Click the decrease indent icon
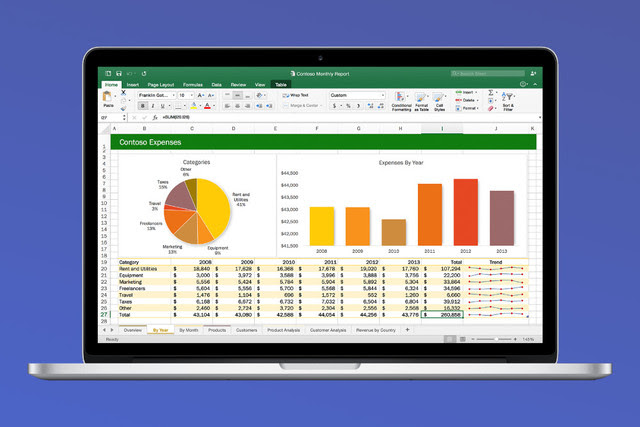The width and height of the screenshot is (640, 427). 259,106
